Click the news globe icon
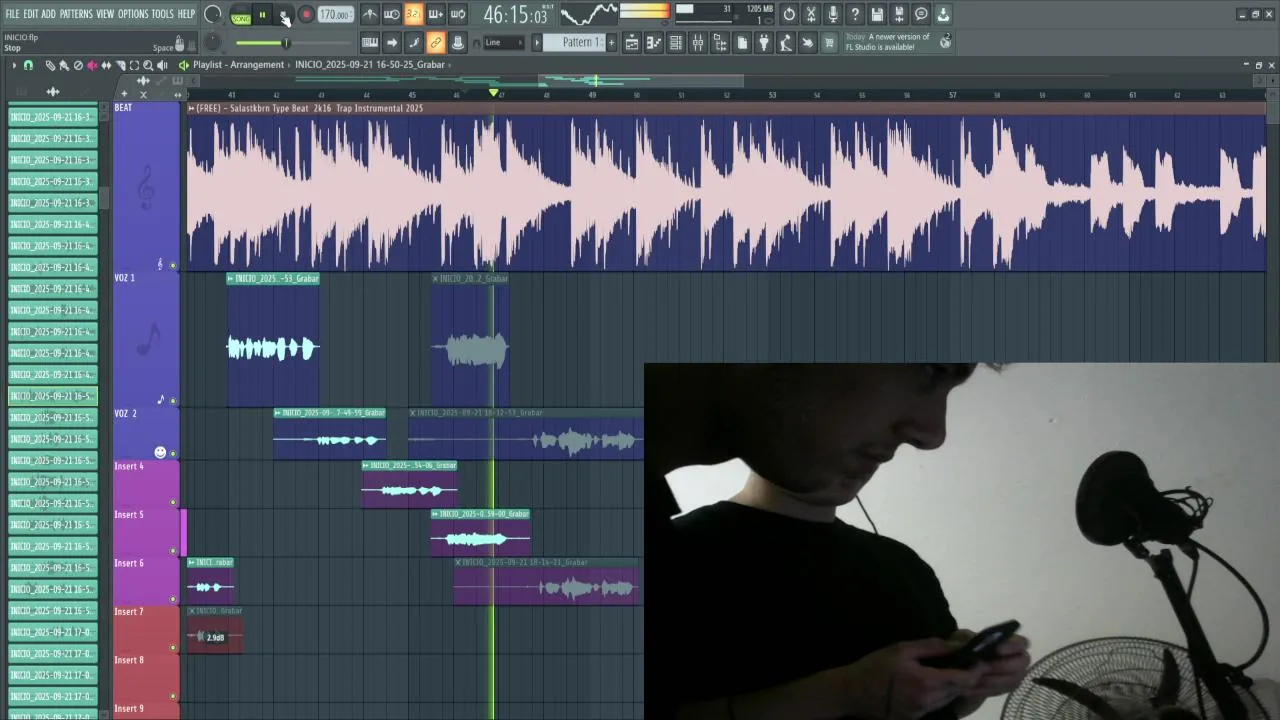The width and height of the screenshot is (1280, 720). coord(946,42)
